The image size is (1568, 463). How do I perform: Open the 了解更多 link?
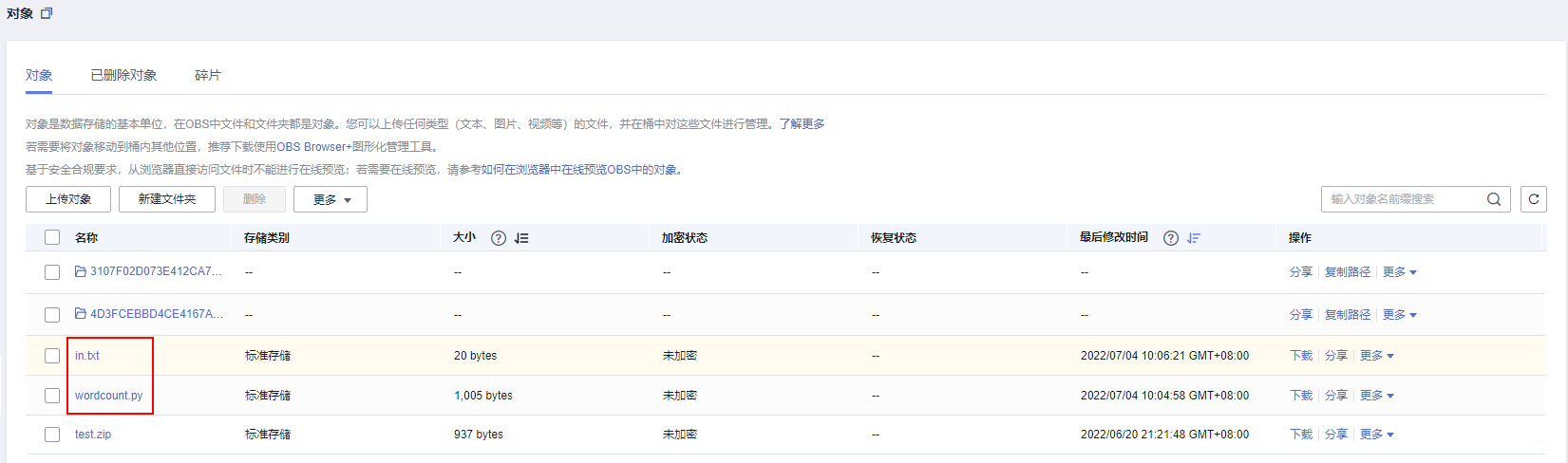tap(802, 124)
